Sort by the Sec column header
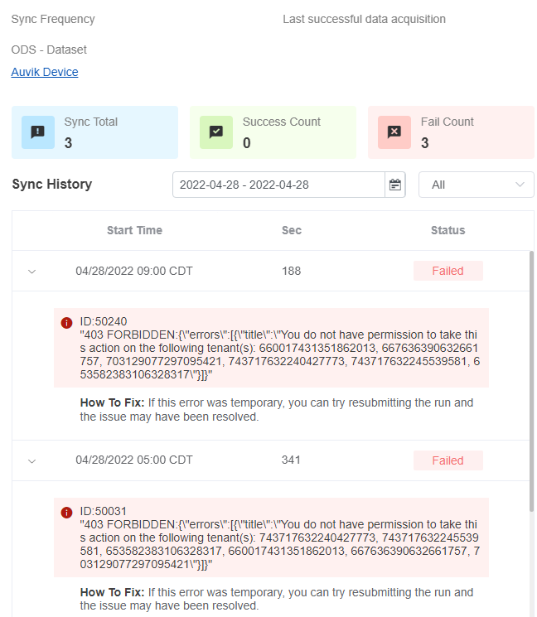This screenshot has width=537, height=617. (x=292, y=230)
